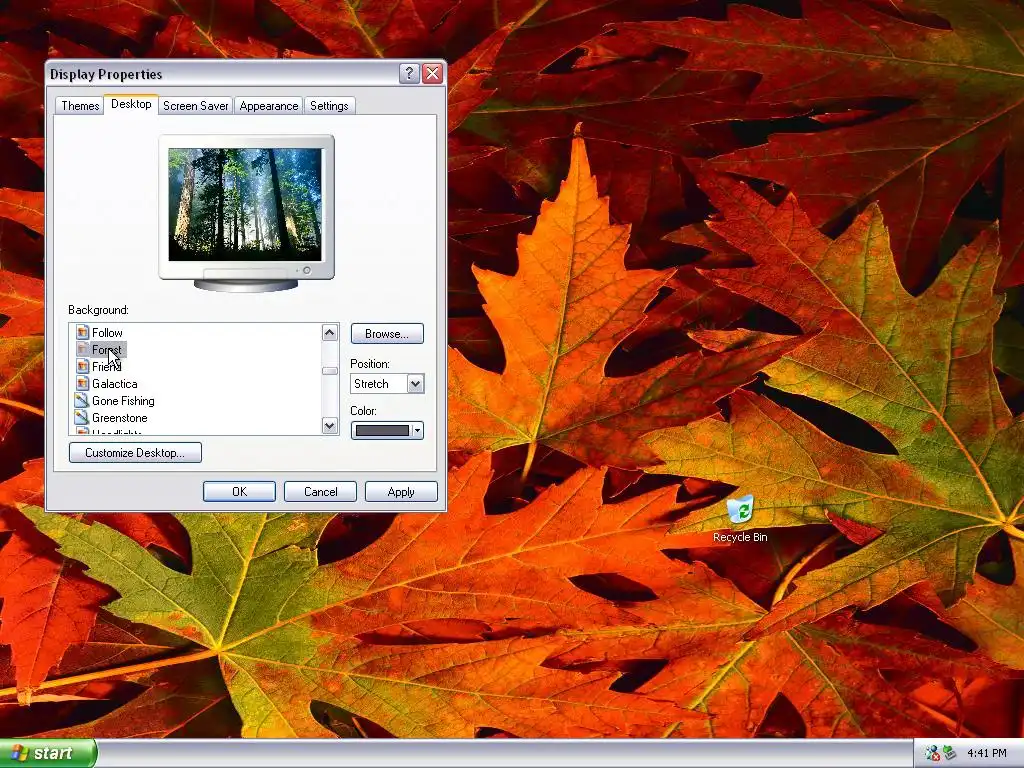Open Customize Desktop... options
The width and height of the screenshot is (1024, 768).
tap(135, 453)
